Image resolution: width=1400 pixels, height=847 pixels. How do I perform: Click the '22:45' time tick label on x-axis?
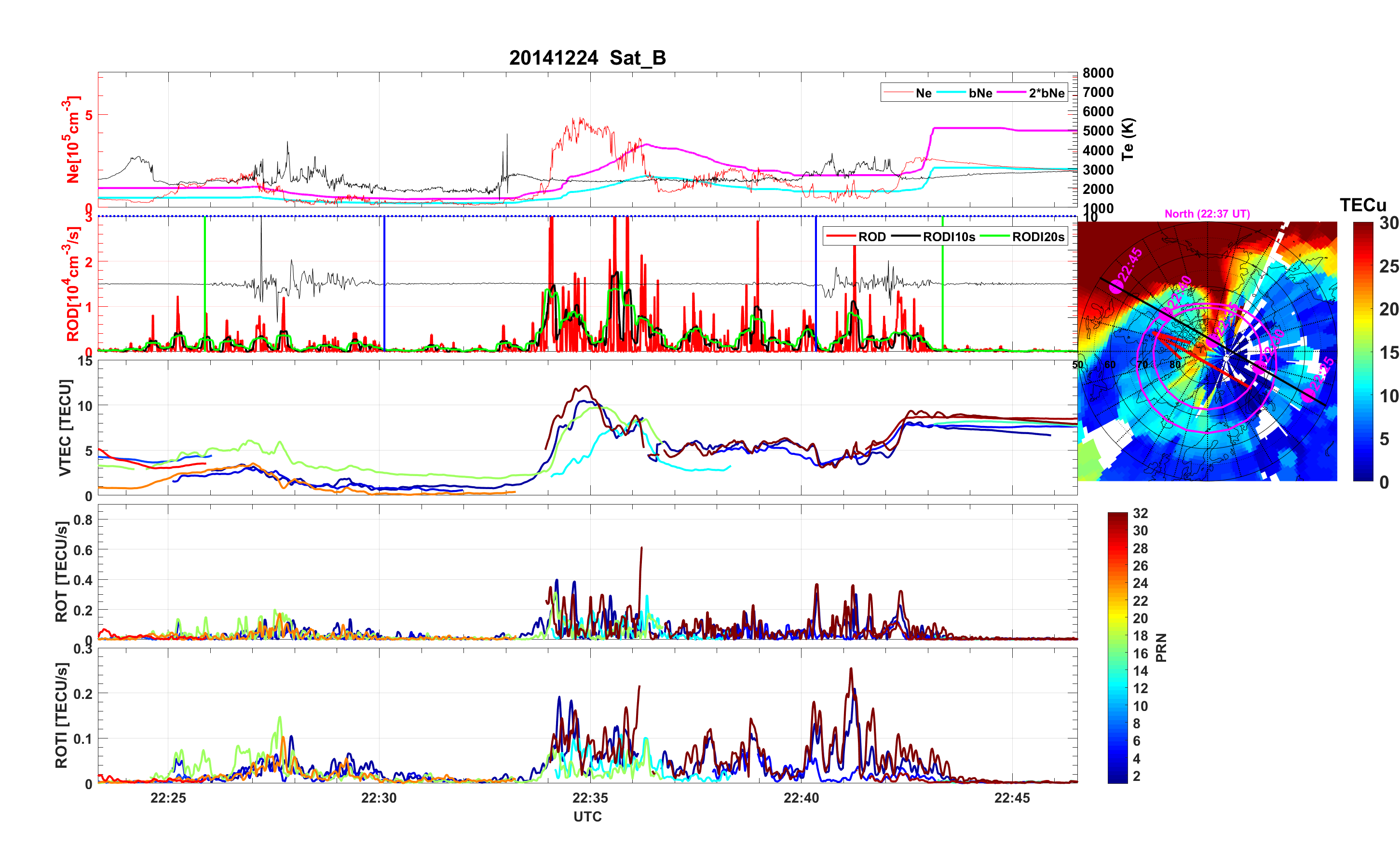(x=1012, y=797)
